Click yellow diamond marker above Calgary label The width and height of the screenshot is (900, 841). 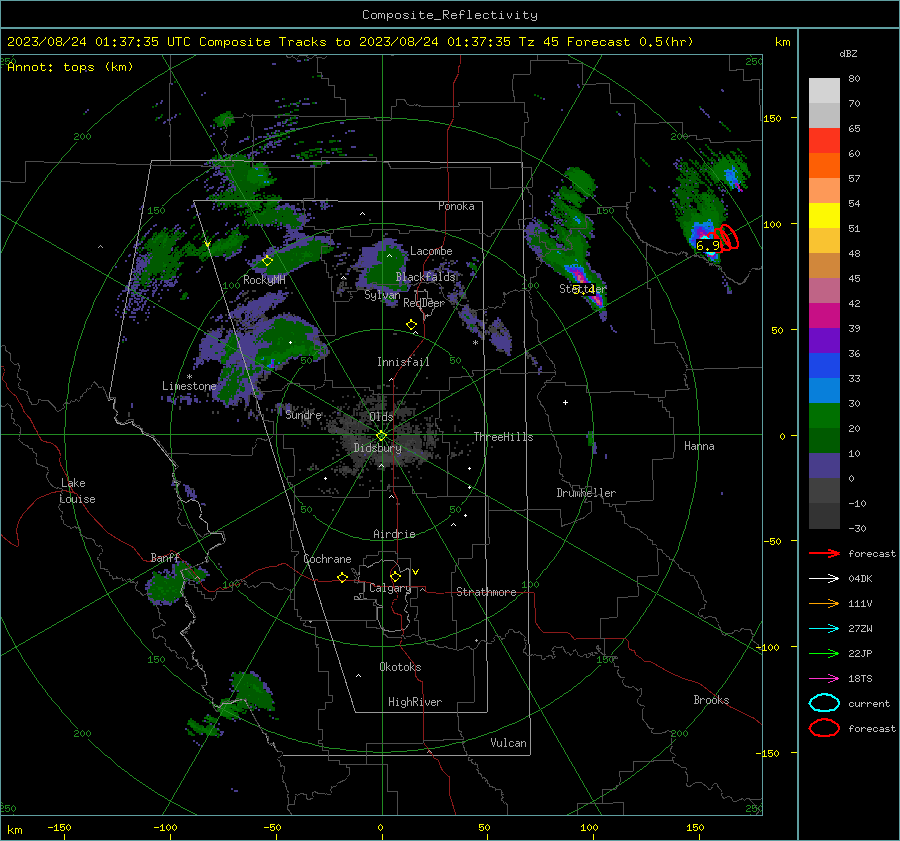click(x=395, y=576)
